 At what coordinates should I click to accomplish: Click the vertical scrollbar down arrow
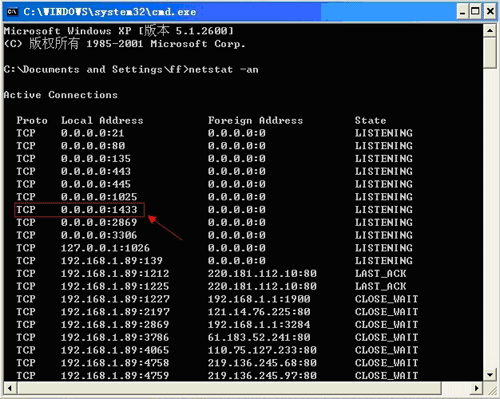(x=490, y=375)
